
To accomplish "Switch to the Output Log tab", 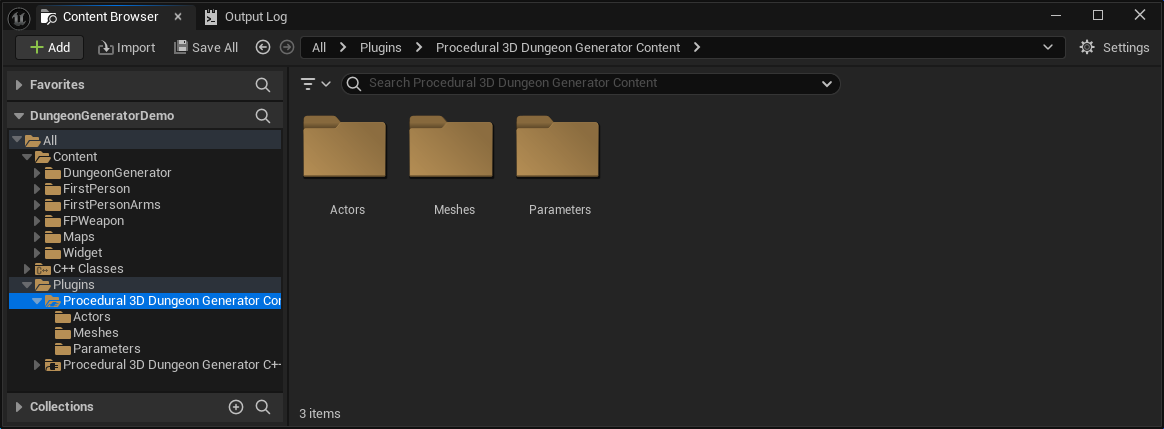I will [246, 16].
